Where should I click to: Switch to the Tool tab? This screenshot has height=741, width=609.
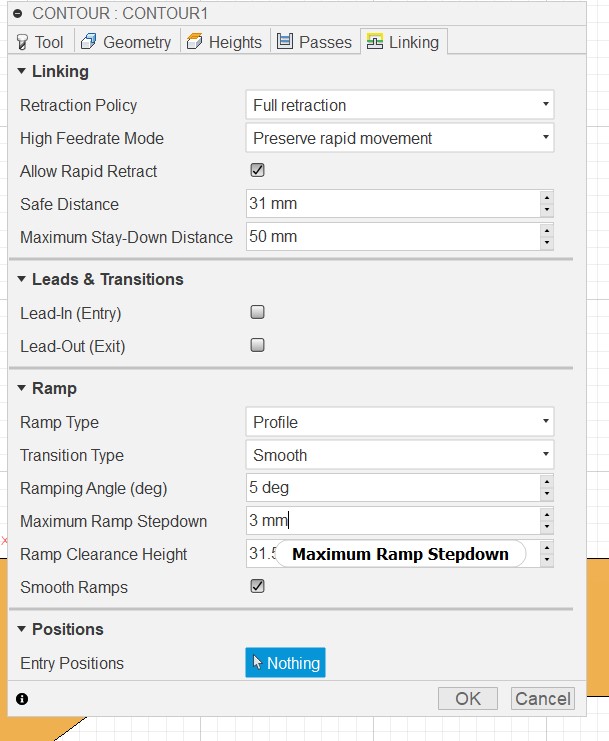coord(40,42)
